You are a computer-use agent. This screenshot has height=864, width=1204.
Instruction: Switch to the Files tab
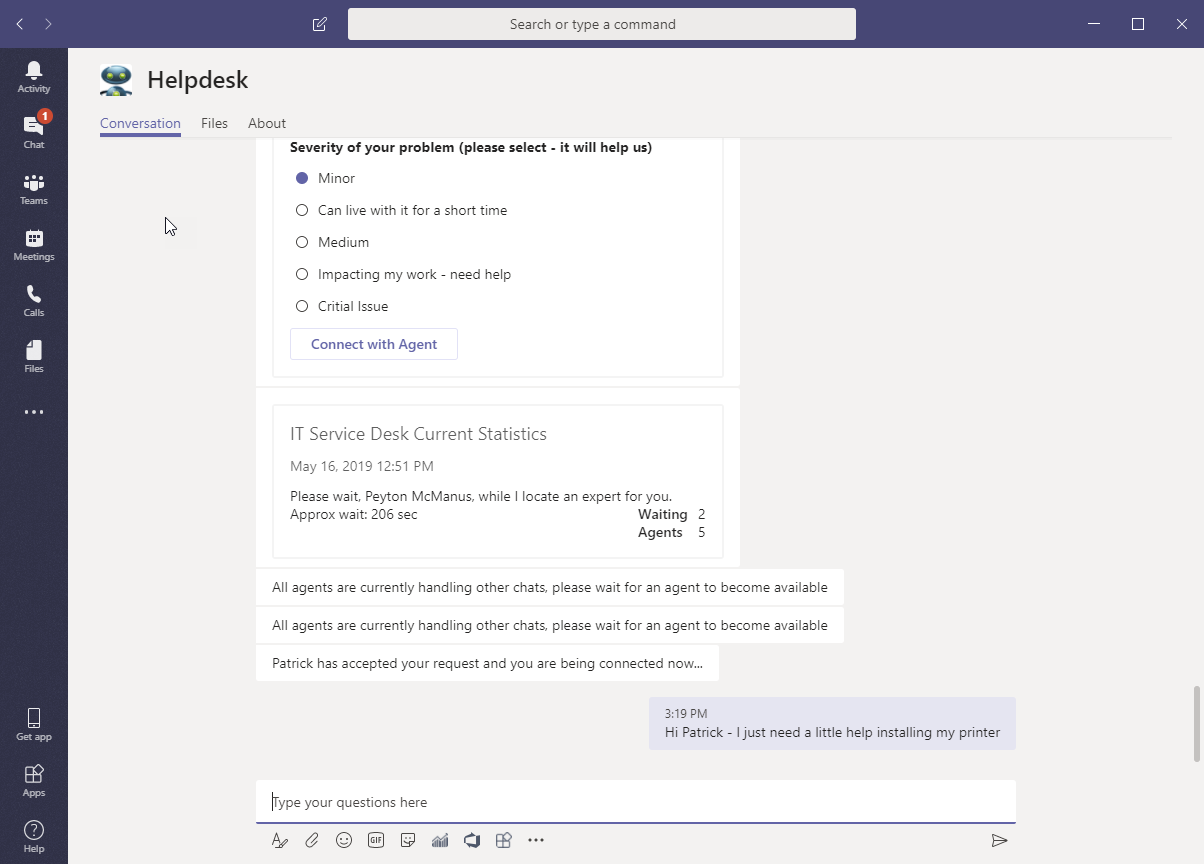(x=214, y=123)
